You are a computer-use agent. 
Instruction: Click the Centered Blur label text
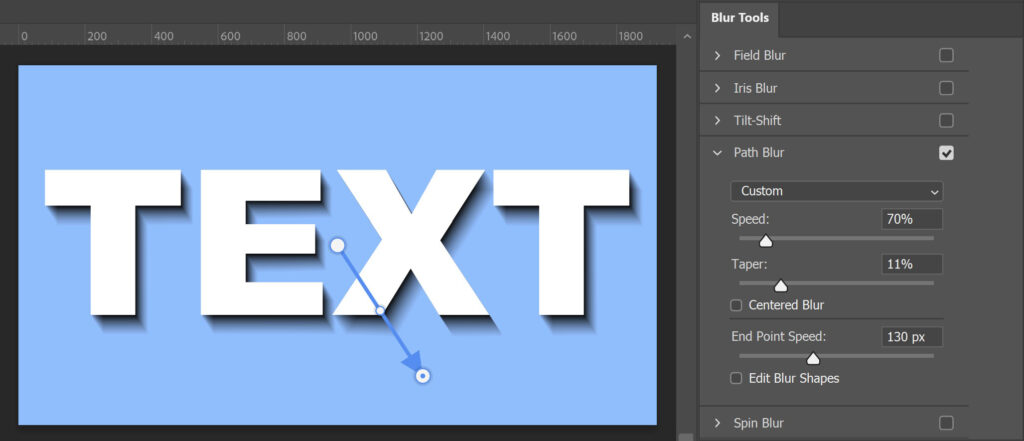click(786, 305)
